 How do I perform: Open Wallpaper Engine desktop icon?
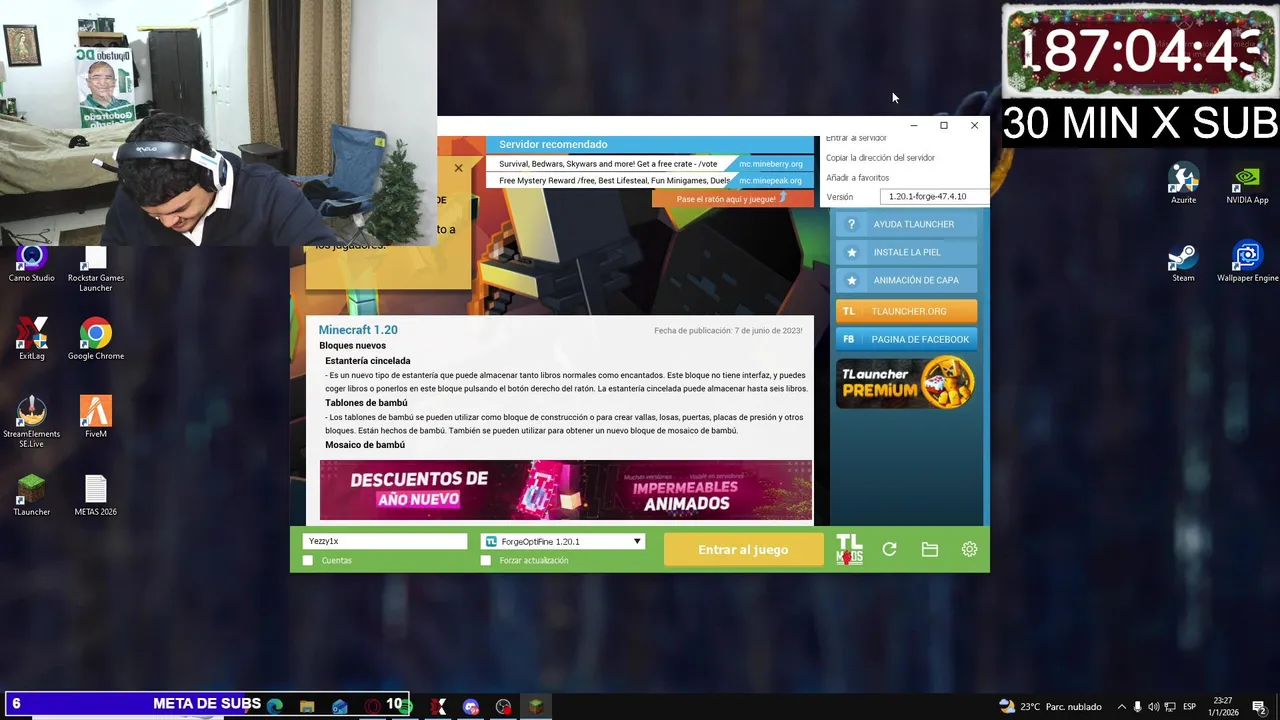coord(1247,262)
